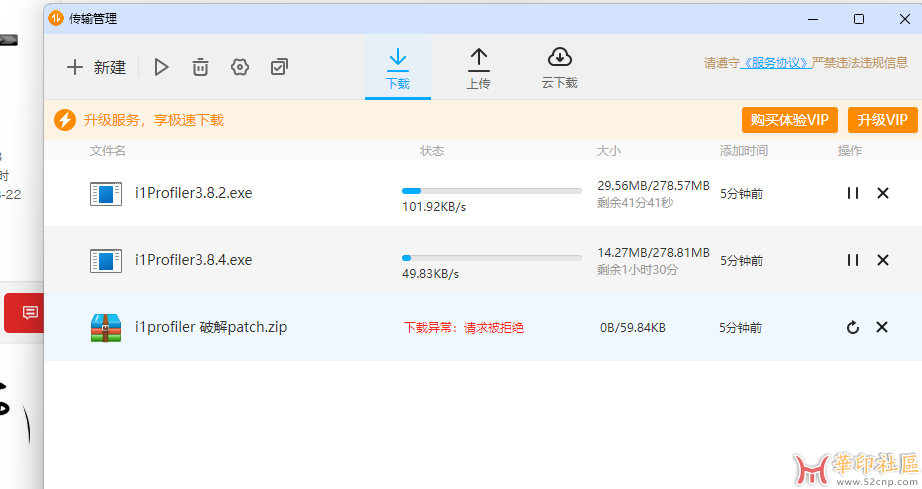The image size is (922, 489).
Task: Click the 传输管理 app logo icon
Action: 55,18
